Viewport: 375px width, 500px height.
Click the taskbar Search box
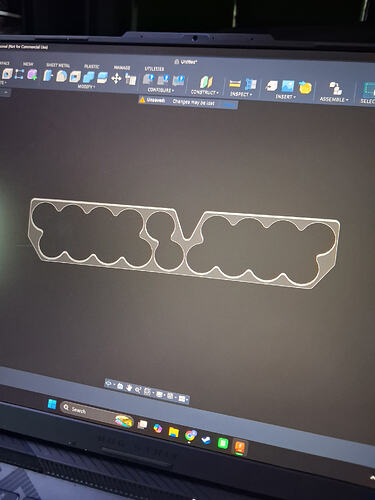pos(97,414)
